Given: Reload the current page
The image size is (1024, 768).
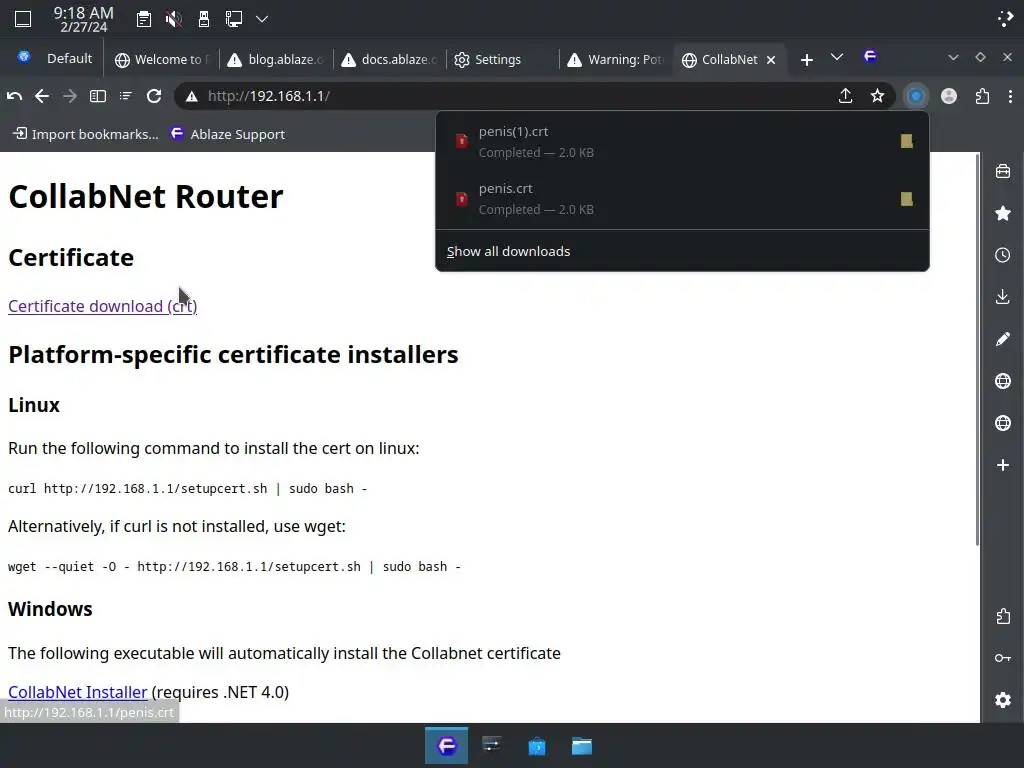Looking at the screenshot, I should point(154,97).
